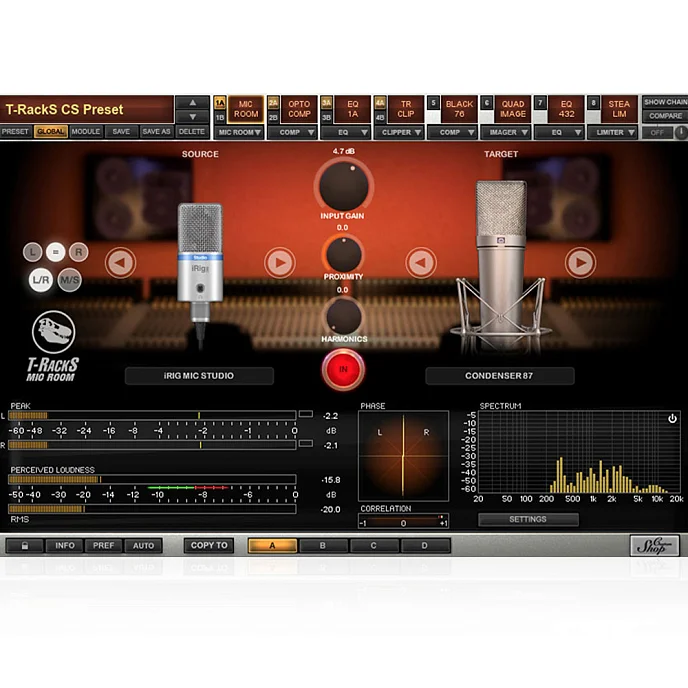Switch processing mode to M/S
Viewport: 688px width, 688px height.
point(70,281)
